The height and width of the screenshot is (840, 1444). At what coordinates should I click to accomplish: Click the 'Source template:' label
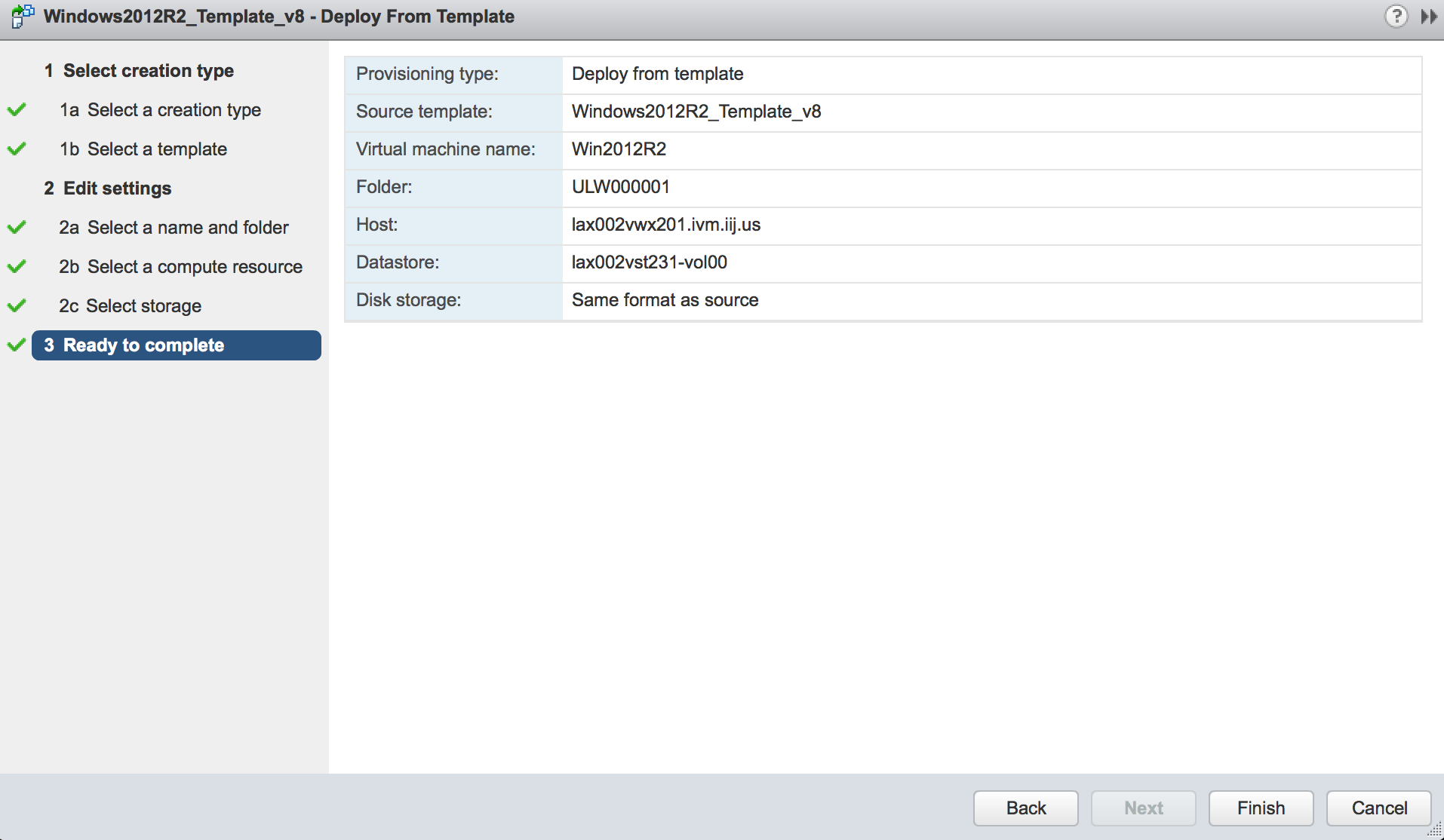pyautogui.click(x=424, y=112)
